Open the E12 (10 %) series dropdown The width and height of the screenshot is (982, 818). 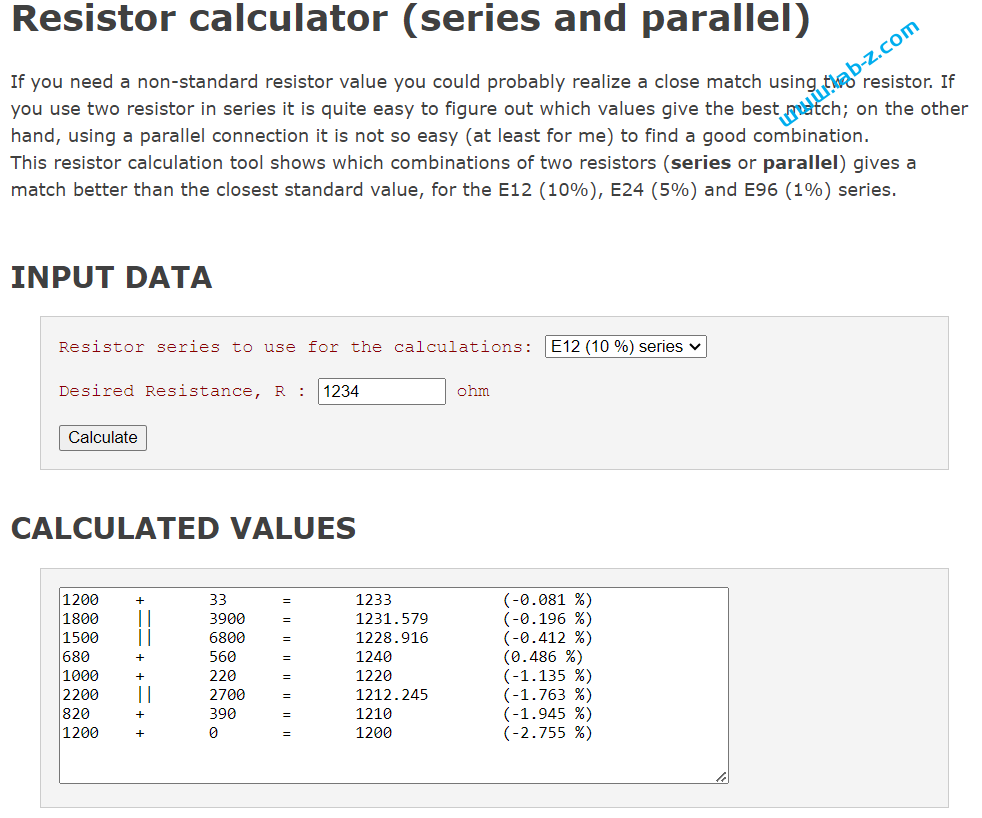click(x=626, y=346)
